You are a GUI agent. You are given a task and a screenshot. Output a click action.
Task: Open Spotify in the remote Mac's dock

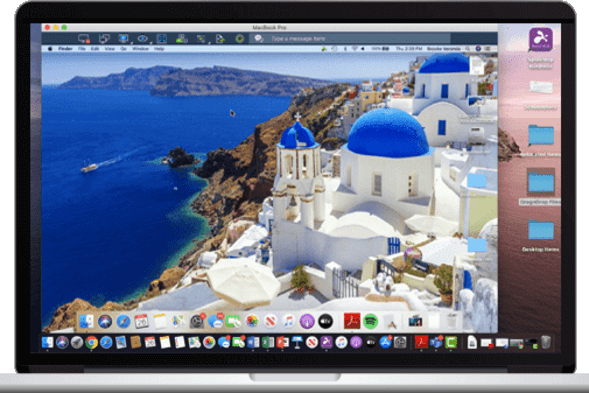pos(370,321)
